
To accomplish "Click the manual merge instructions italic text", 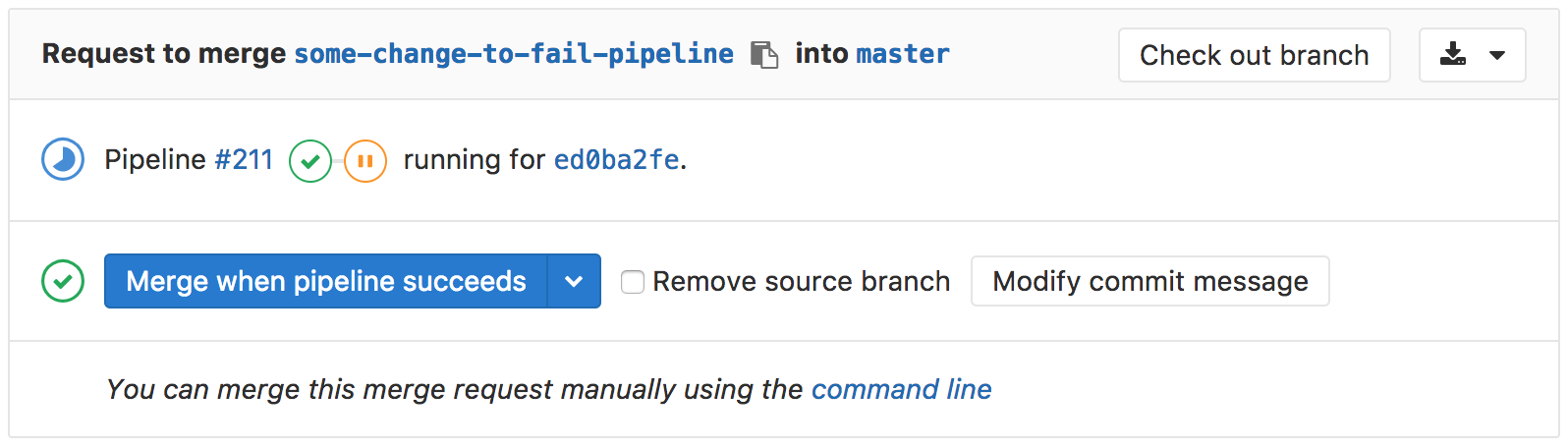I will click(454, 390).
